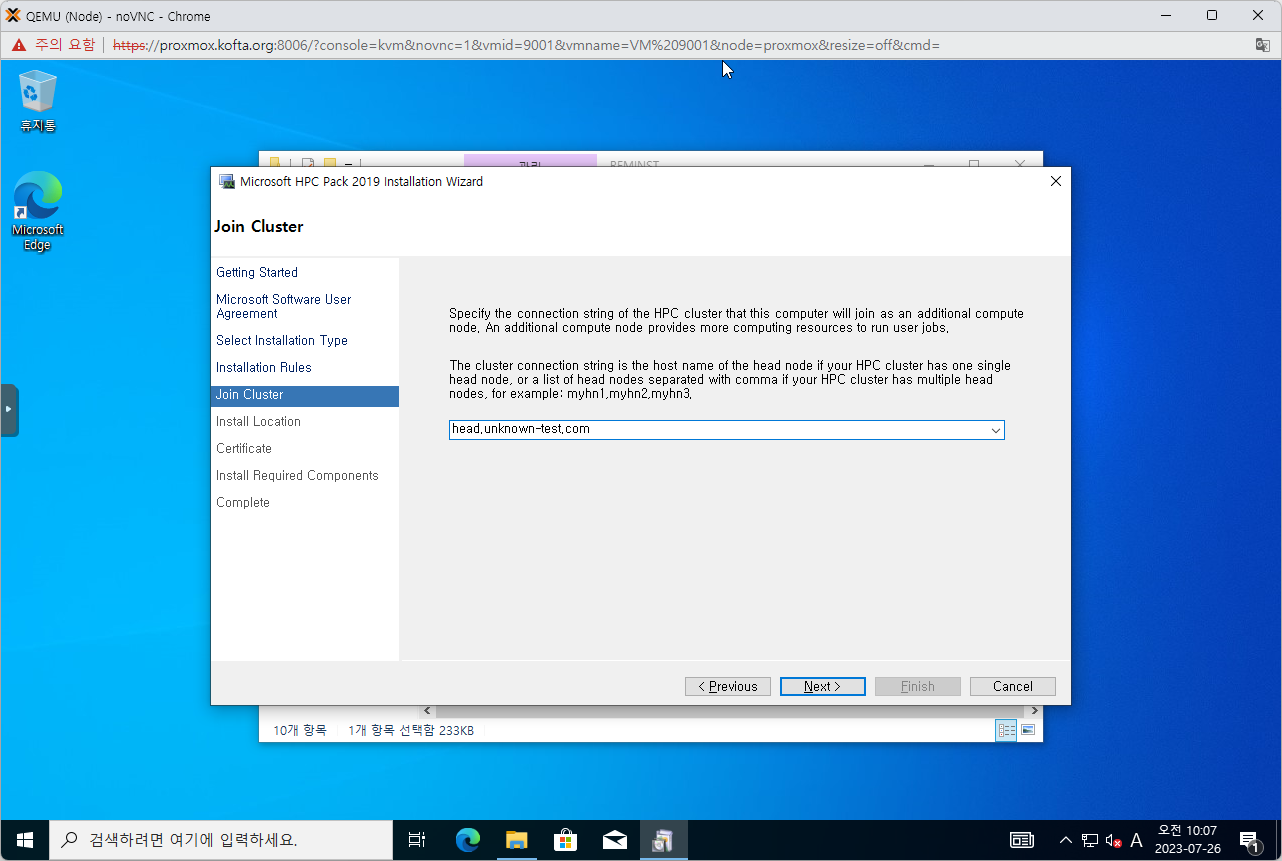Image resolution: width=1282 pixels, height=861 pixels.
Task: Click the HPC Pack installer taskbar icon
Action: [x=663, y=840]
